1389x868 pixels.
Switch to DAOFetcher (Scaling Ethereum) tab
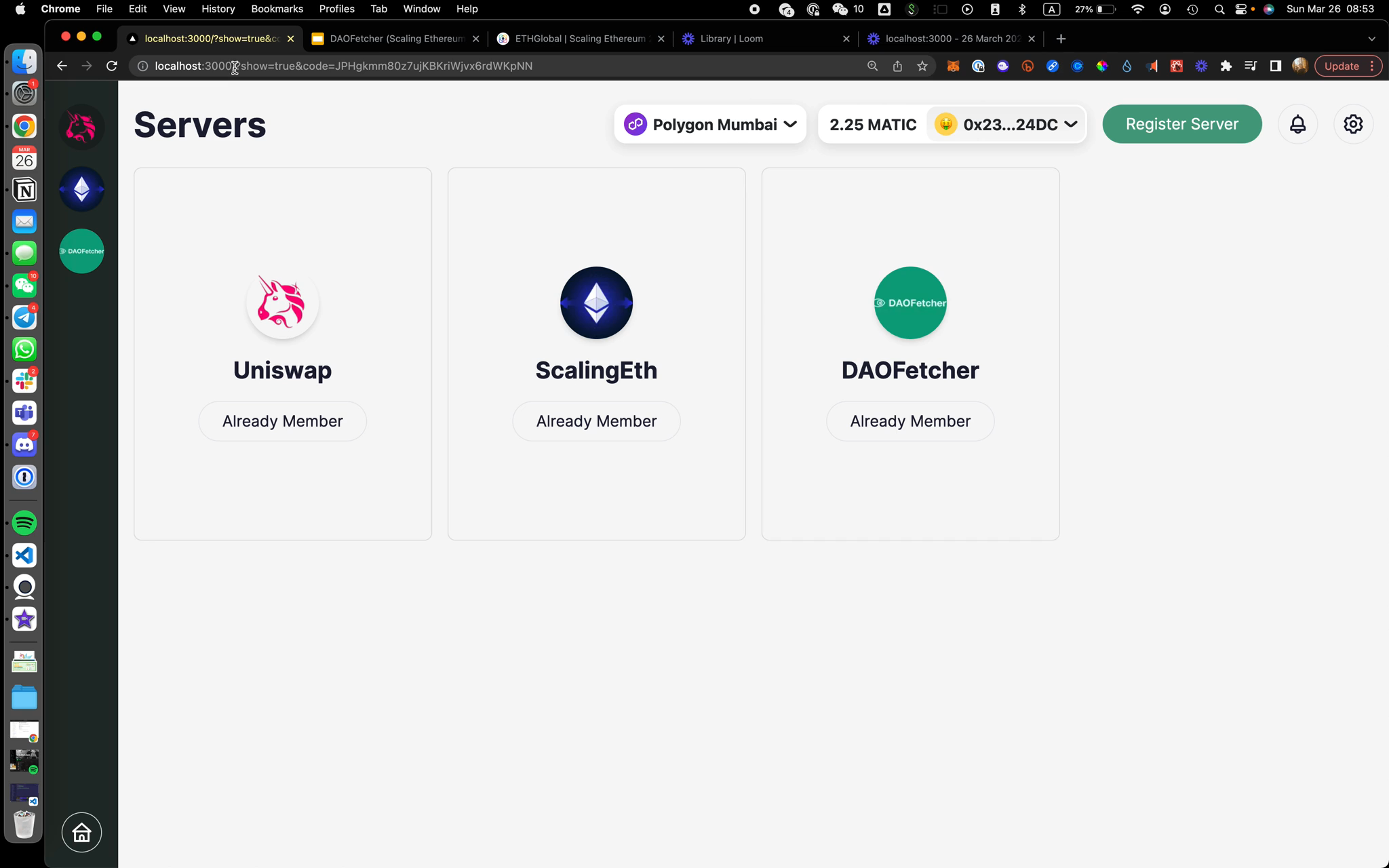[396, 39]
